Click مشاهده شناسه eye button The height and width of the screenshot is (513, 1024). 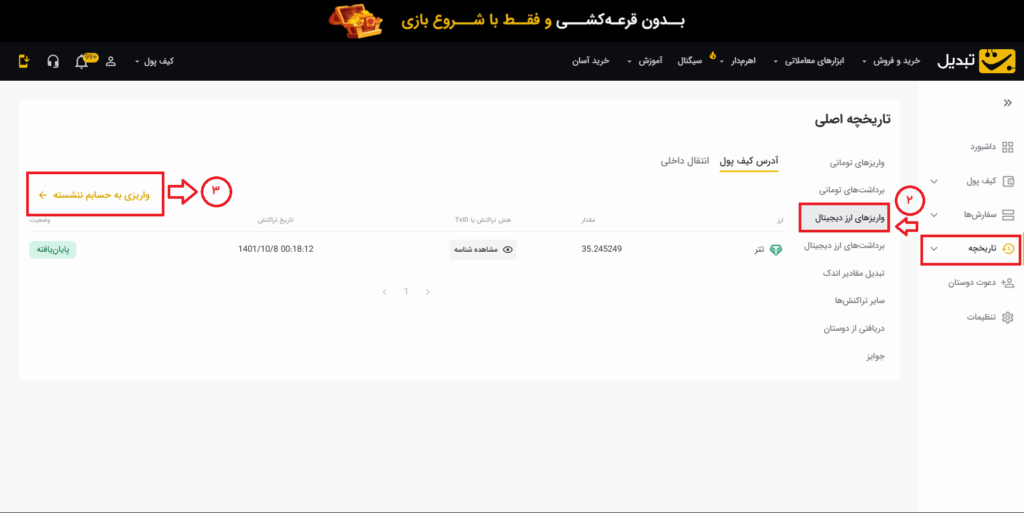pyautogui.click(x=483, y=250)
